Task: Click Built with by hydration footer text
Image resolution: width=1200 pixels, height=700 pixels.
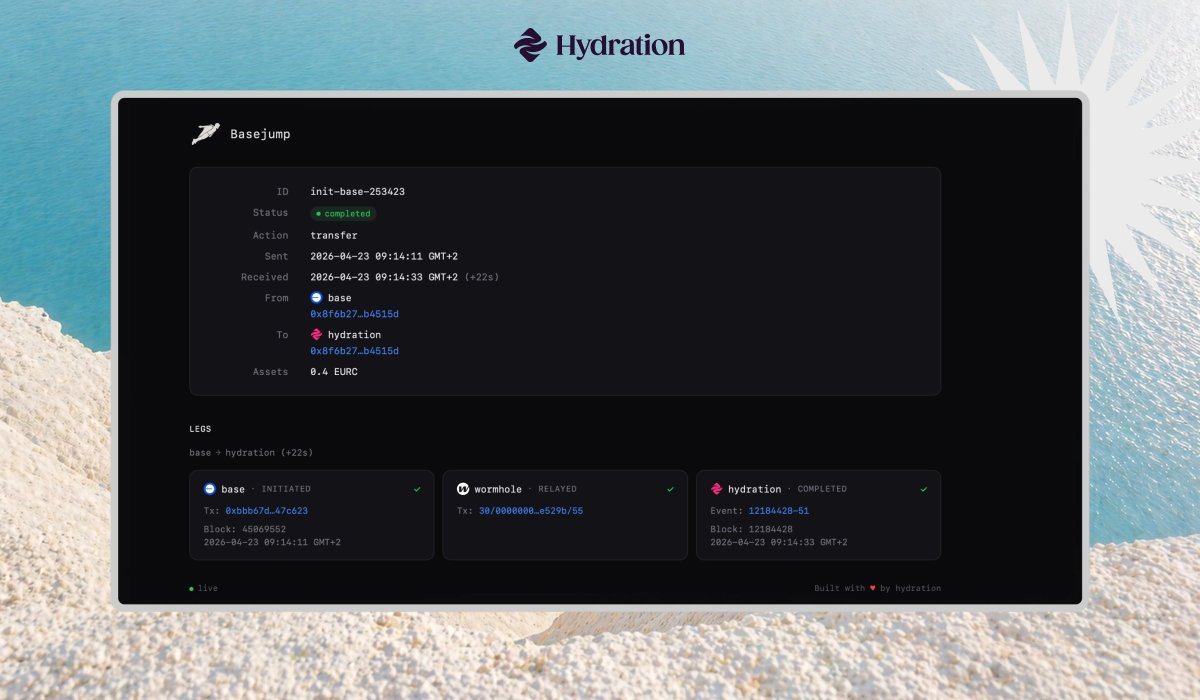Action: pyautogui.click(x=878, y=589)
